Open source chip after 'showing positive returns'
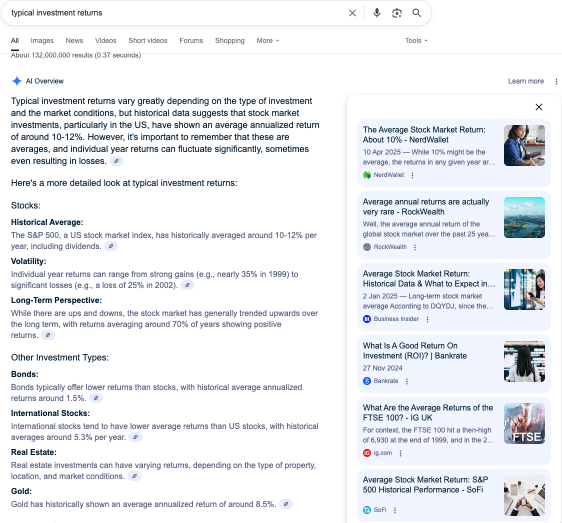562x523 pixels. coord(48,335)
